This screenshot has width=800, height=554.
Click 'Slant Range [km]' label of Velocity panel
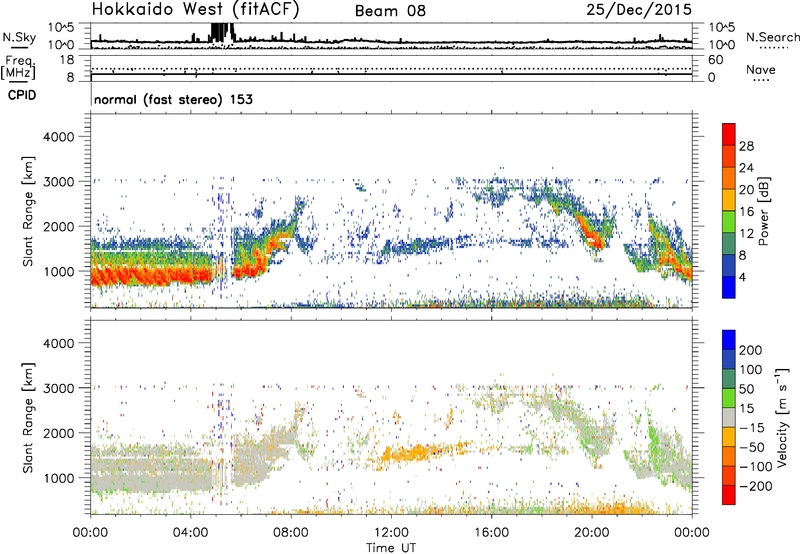click(x=28, y=418)
